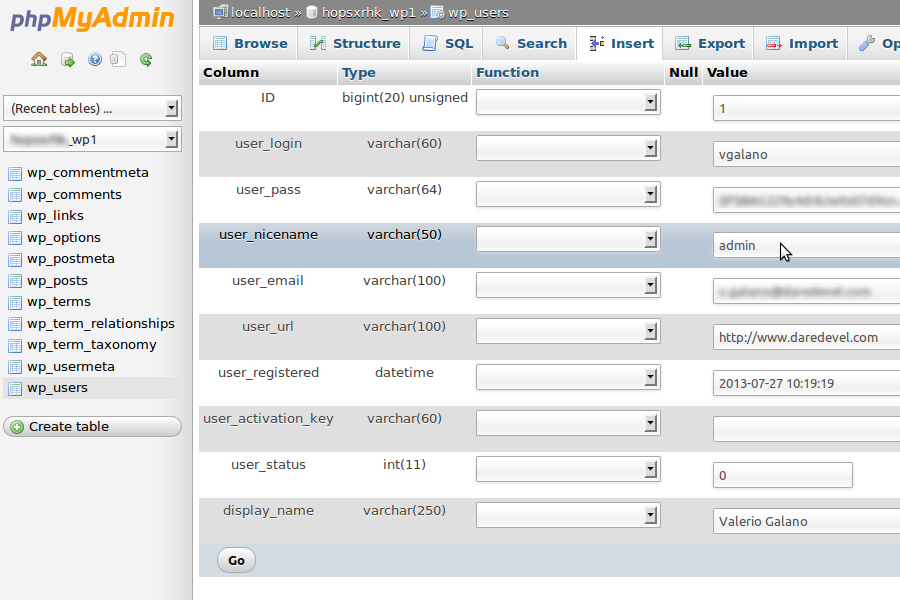The height and width of the screenshot is (600, 900).
Task: Click the wp_commentmeta table icon
Action: [15, 173]
